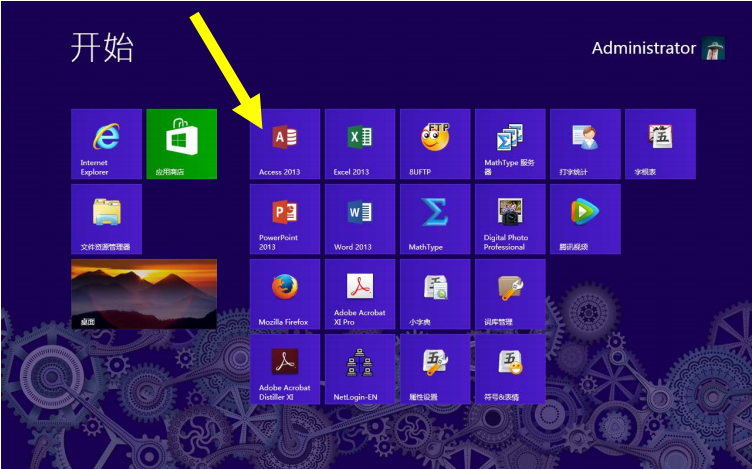Open the 小字典 dictionary tile
The width and height of the screenshot is (752, 469).
[x=435, y=294]
